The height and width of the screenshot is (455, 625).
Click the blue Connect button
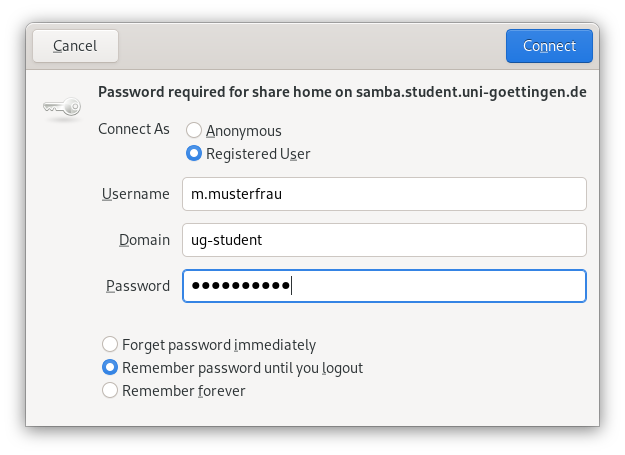click(x=549, y=46)
